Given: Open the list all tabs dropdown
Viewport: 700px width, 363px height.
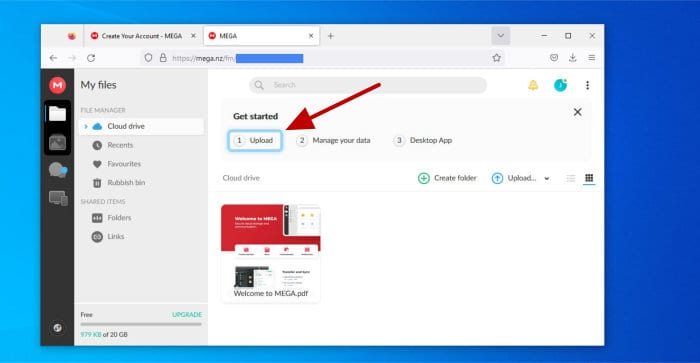Looking at the screenshot, I should point(500,36).
